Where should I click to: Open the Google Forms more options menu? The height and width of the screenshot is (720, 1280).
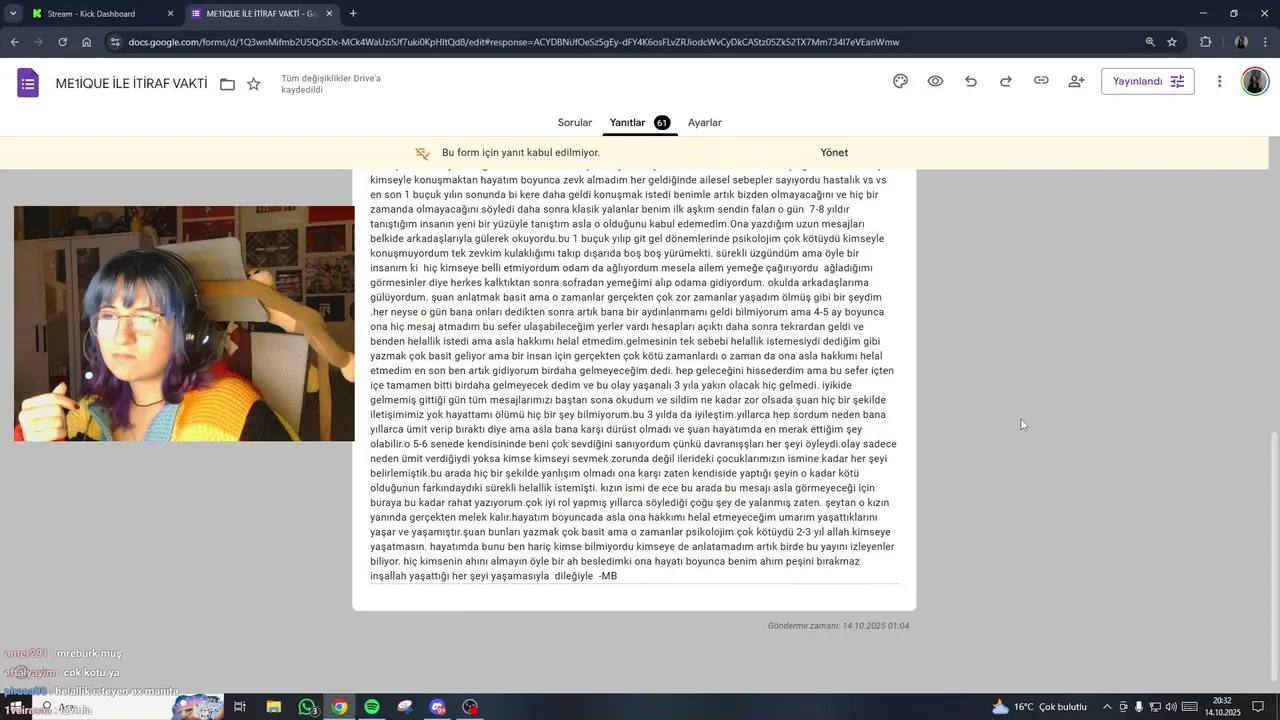tap(1219, 81)
